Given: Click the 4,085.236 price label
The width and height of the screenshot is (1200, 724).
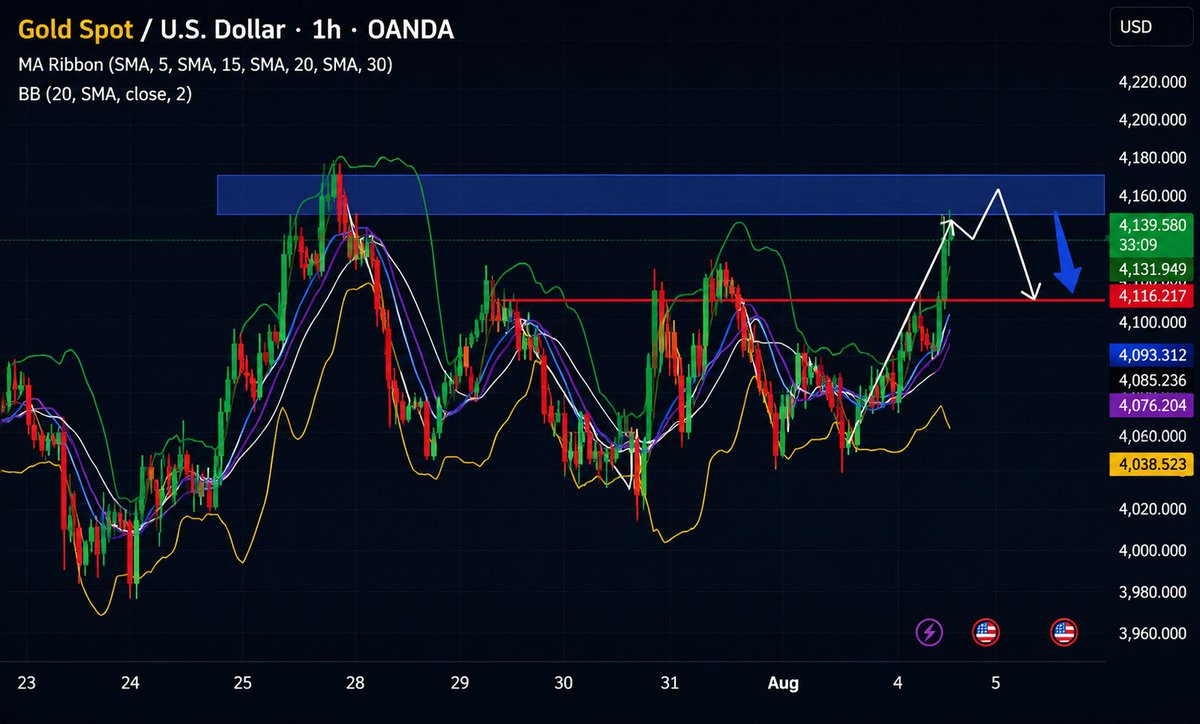Looking at the screenshot, I should click(x=1153, y=380).
